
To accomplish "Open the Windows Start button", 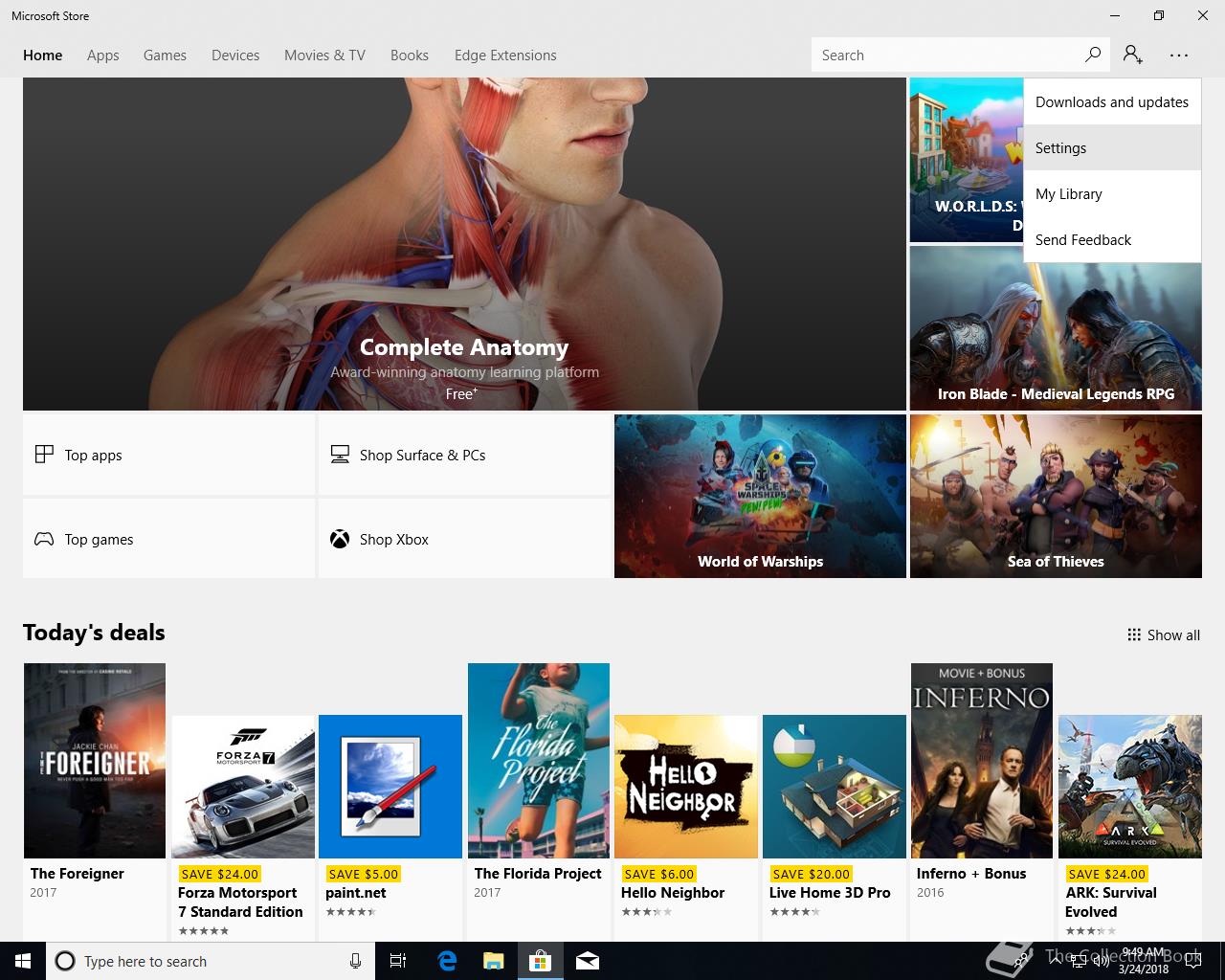I will pyautogui.click(x=23, y=961).
